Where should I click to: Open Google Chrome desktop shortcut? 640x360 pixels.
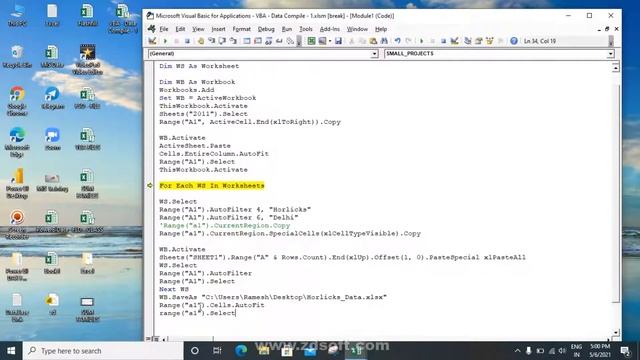[x=17, y=101]
